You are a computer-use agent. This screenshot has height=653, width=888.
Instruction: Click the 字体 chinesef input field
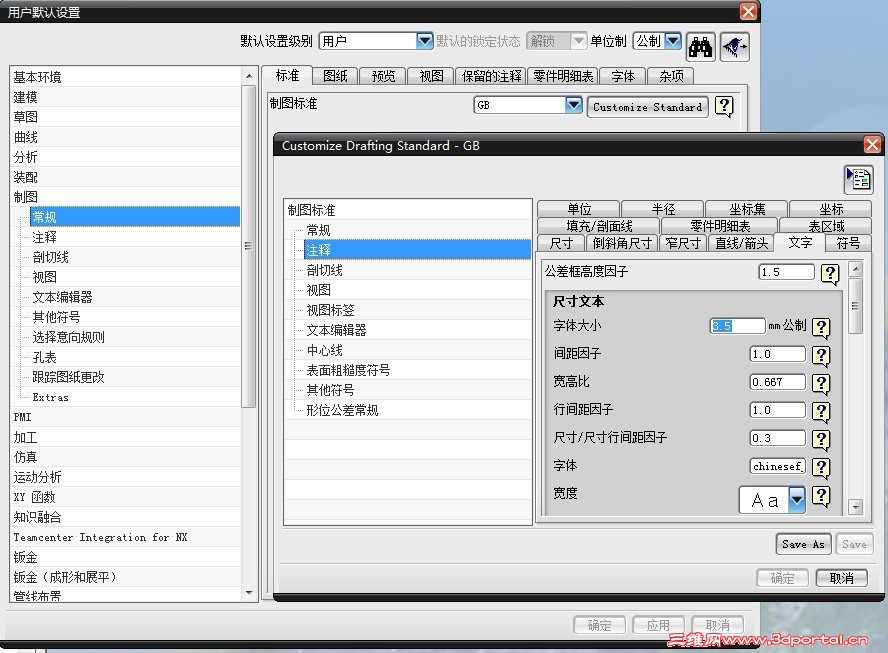pyautogui.click(x=778, y=466)
